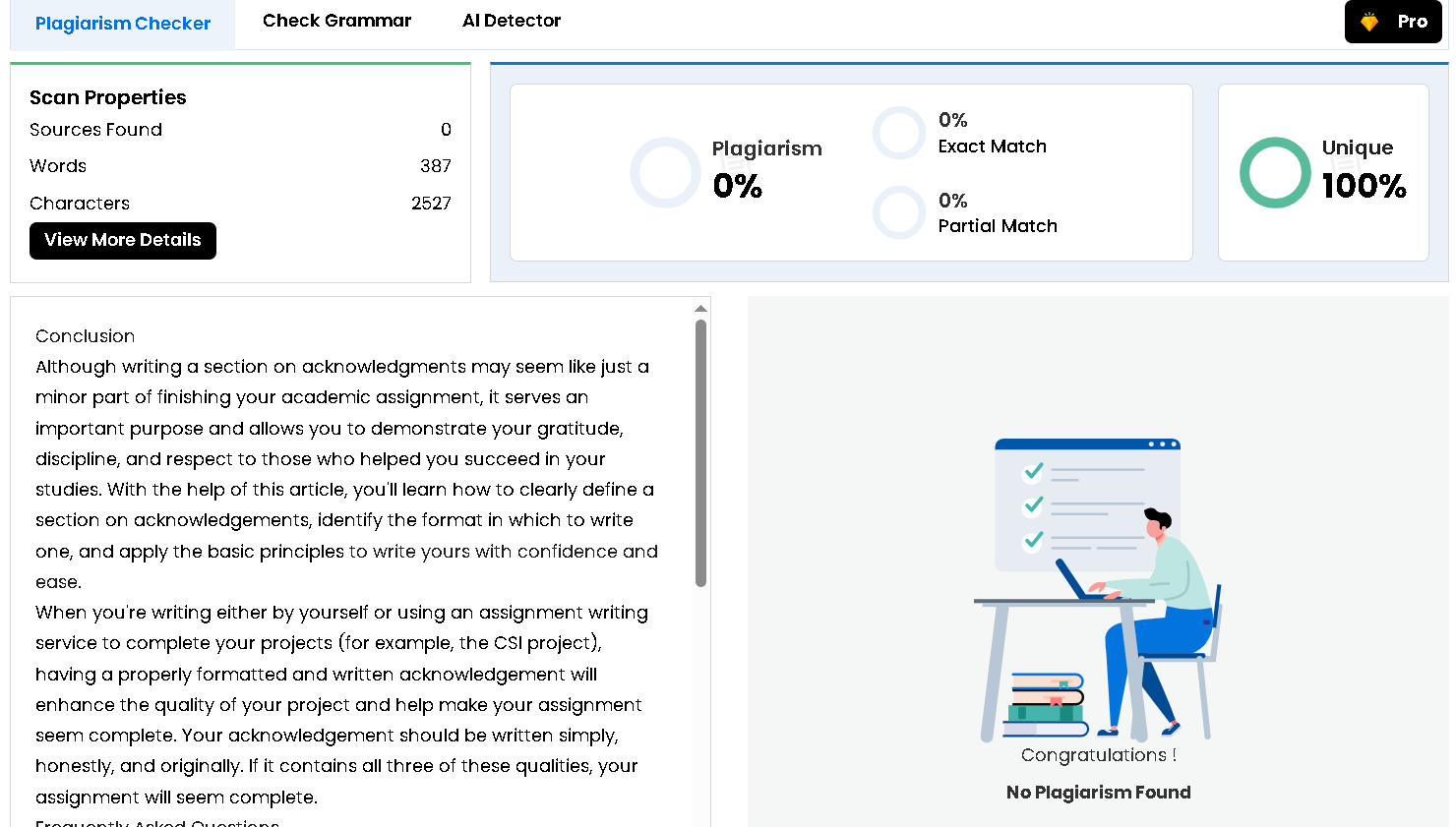Select the Plagiarism Checker tab
This screenshot has height=827, width=1456.
point(123,24)
